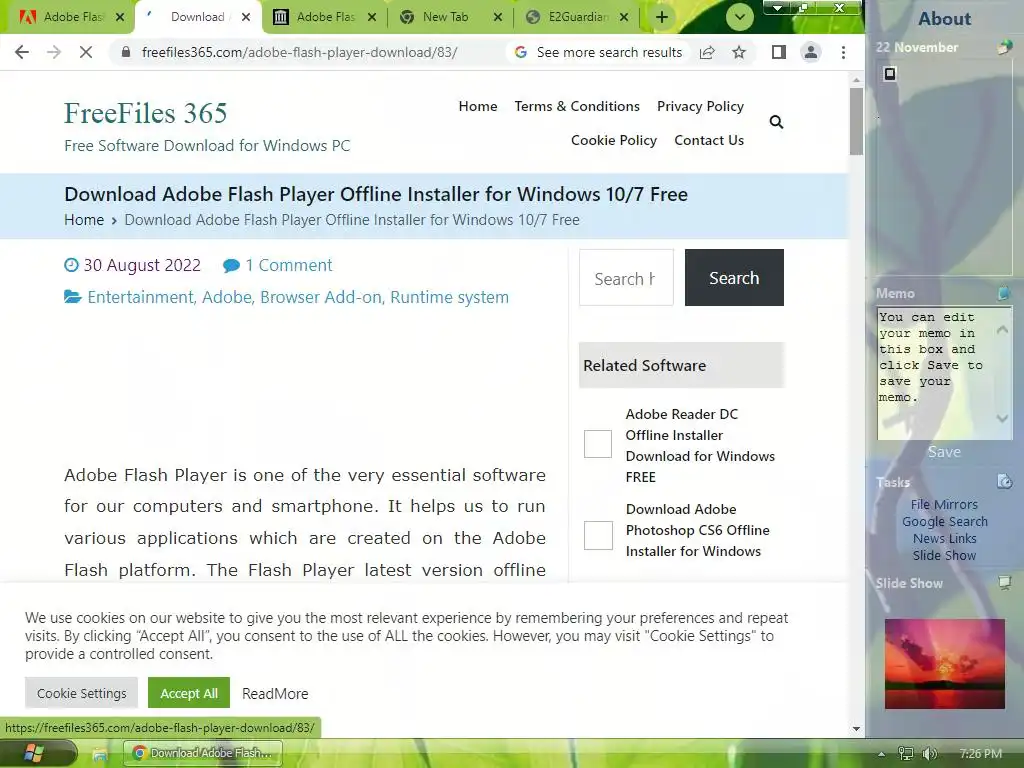This screenshot has height=768, width=1024.
Task: Open File Mirrors task link
Action: [944, 504]
